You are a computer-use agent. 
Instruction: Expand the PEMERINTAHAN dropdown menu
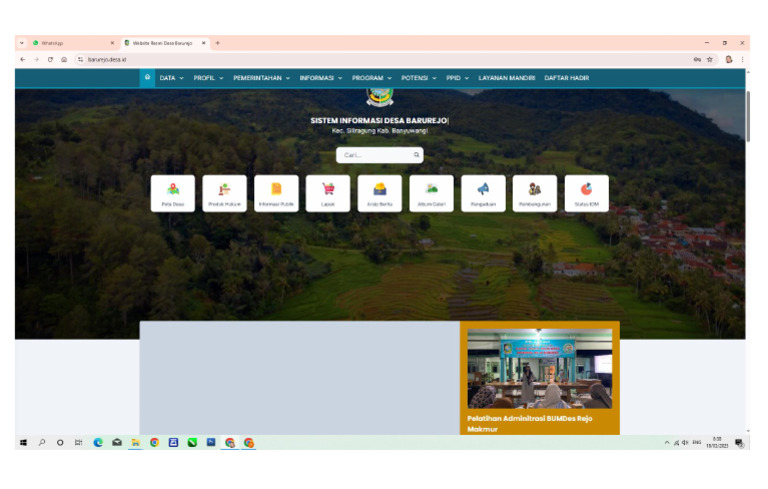261,78
